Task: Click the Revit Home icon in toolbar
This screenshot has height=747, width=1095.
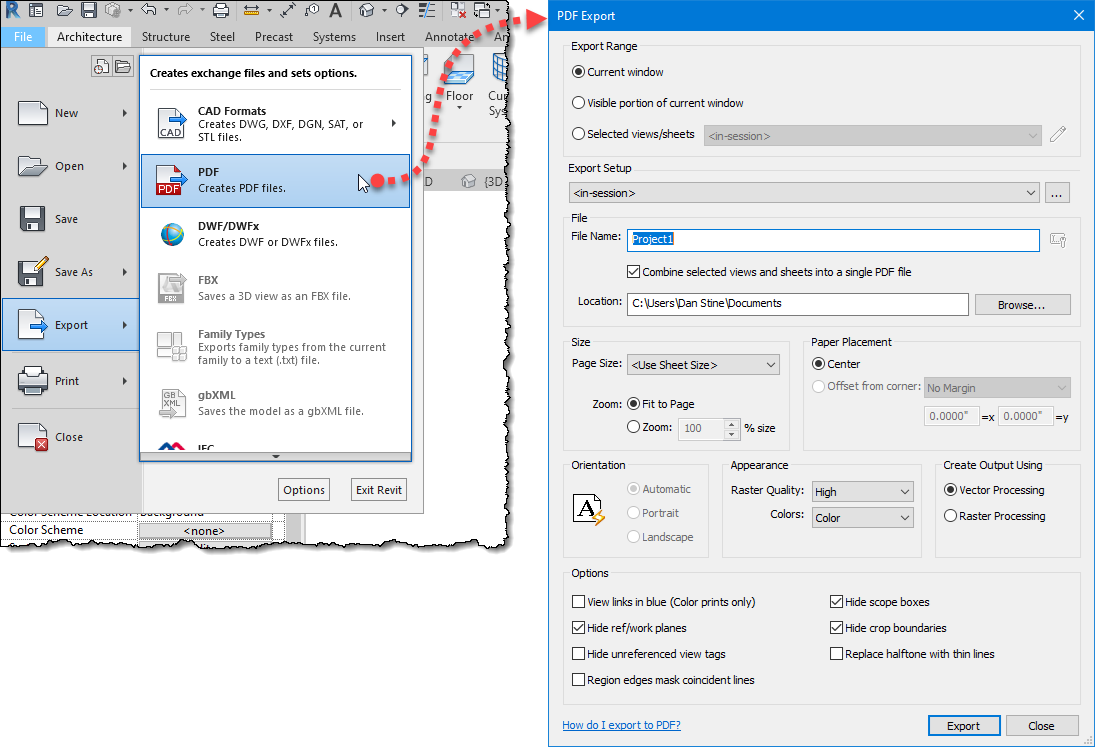Action: (x=36, y=10)
